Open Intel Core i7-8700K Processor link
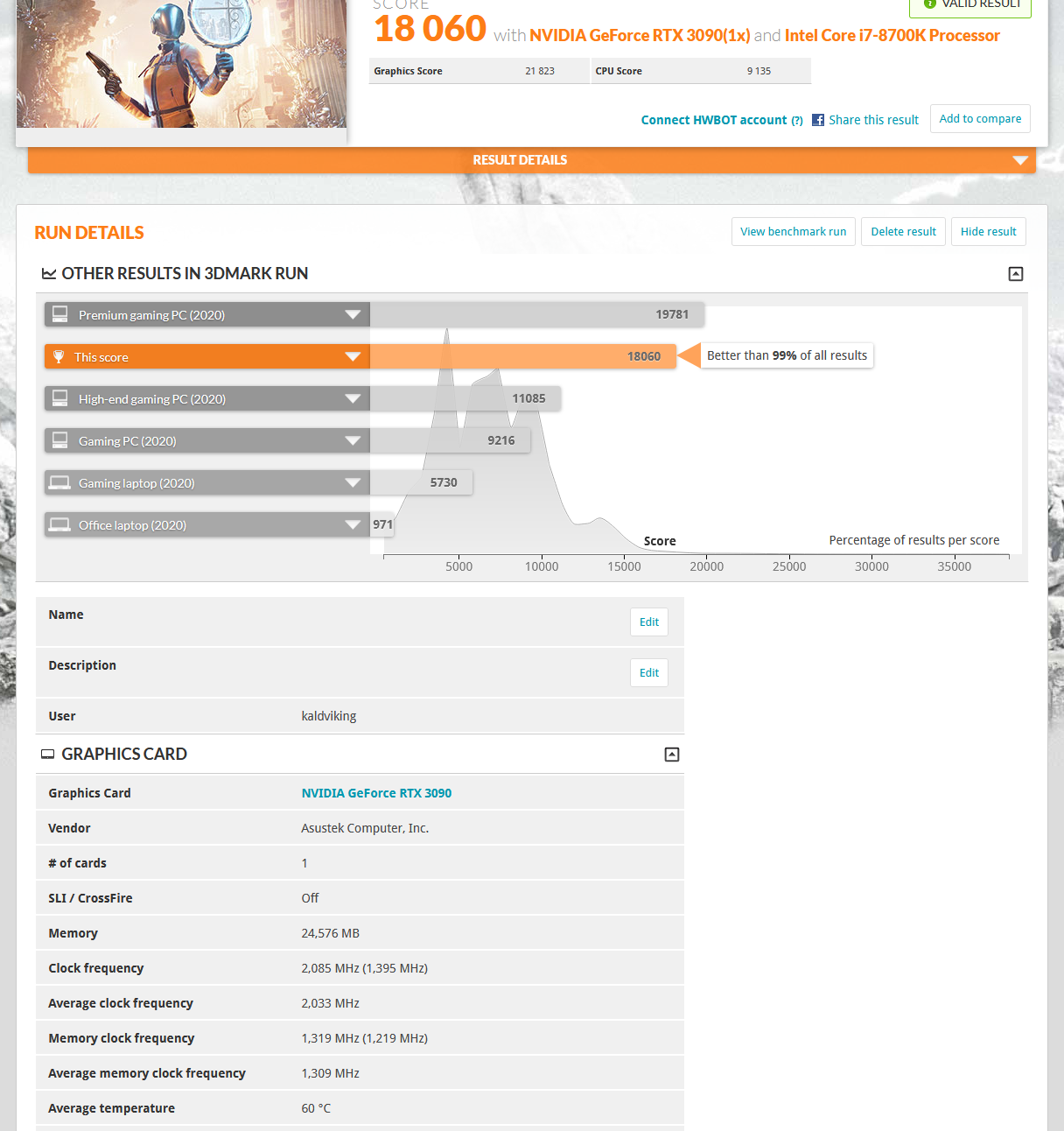Viewport: 1064px width, 1131px height. (x=892, y=36)
